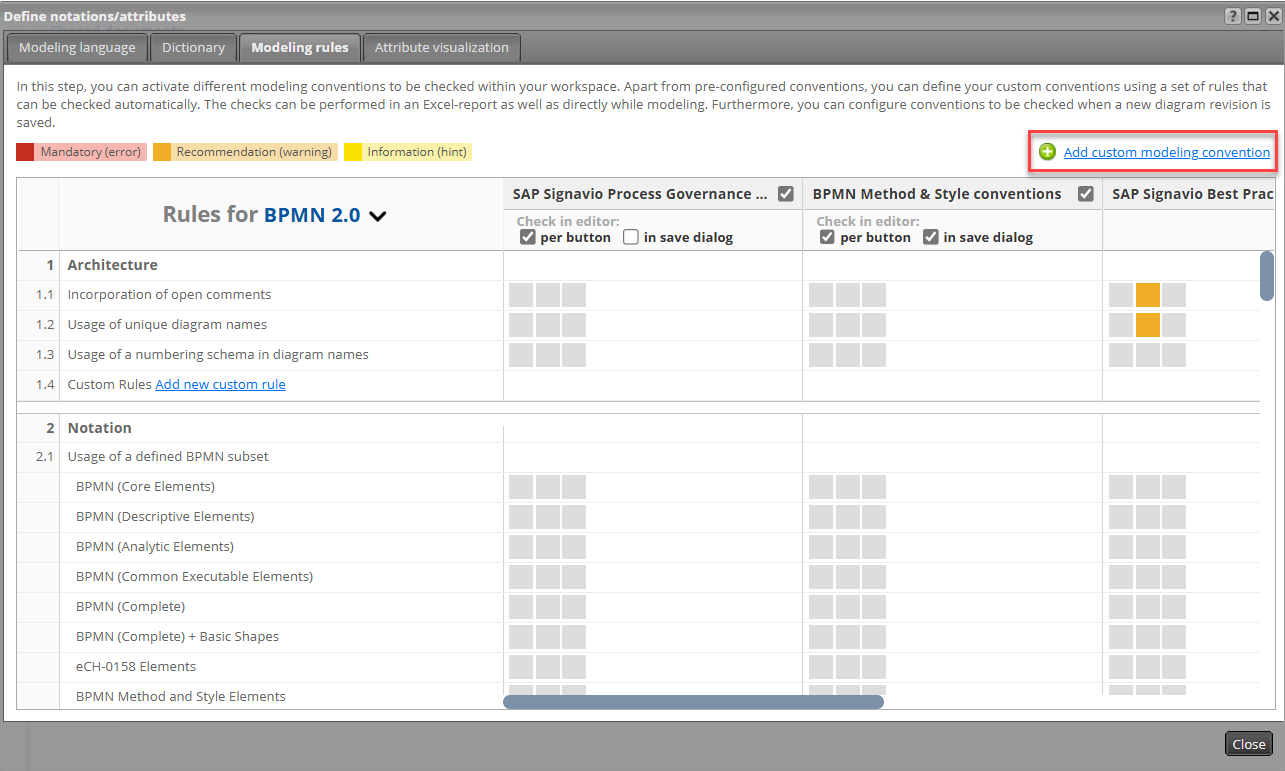The height and width of the screenshot is (771, 1285).
Task: Select the 'Usage of unique diagram names' rule row
Action: pyautogui.click(x=167, y=325)
